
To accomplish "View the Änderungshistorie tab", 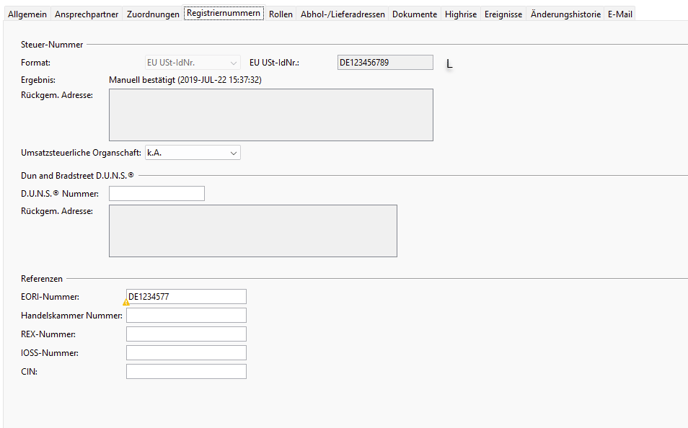I will [x=565, y=14].
